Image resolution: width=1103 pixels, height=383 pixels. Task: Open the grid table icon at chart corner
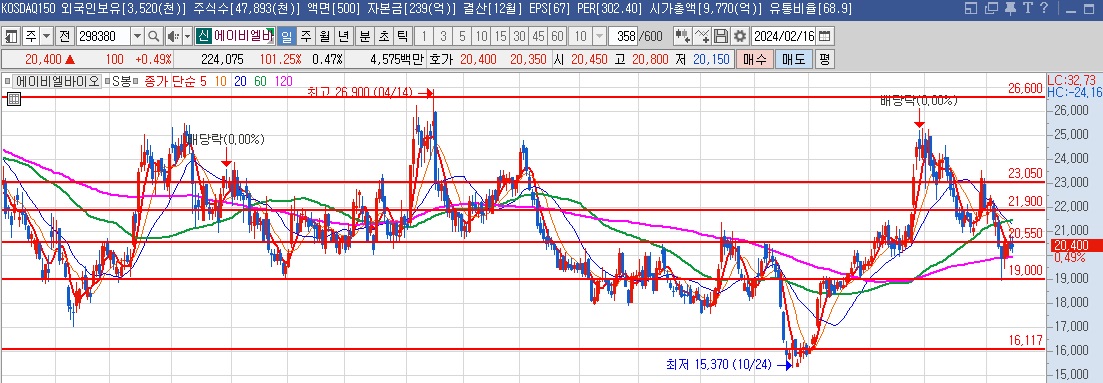[13, 99]
